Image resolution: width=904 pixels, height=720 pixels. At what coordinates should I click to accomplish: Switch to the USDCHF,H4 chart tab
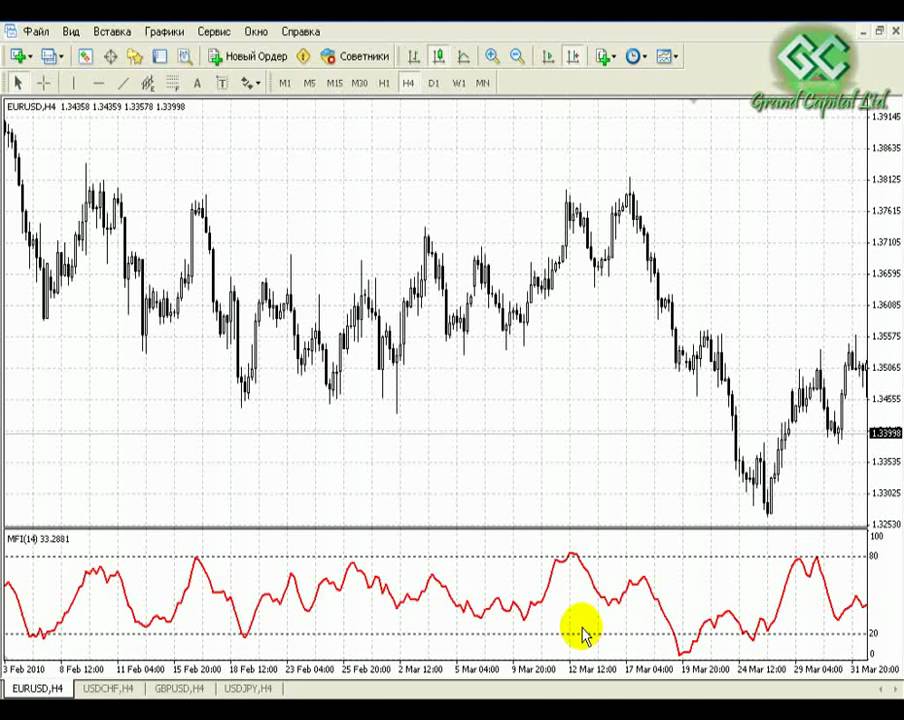[108, 688]
